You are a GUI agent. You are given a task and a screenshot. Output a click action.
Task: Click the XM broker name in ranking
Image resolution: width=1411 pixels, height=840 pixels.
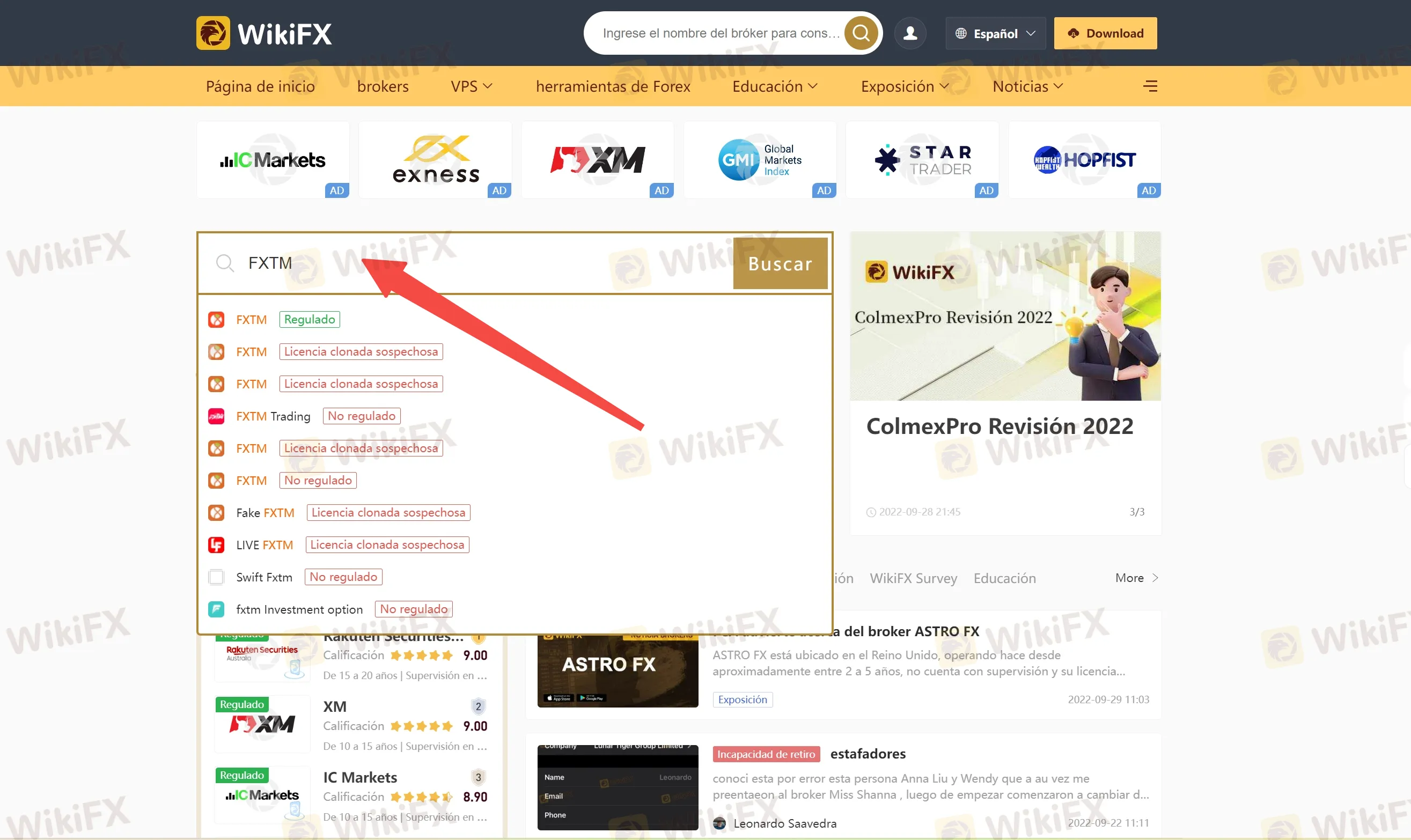click(334, 706)
